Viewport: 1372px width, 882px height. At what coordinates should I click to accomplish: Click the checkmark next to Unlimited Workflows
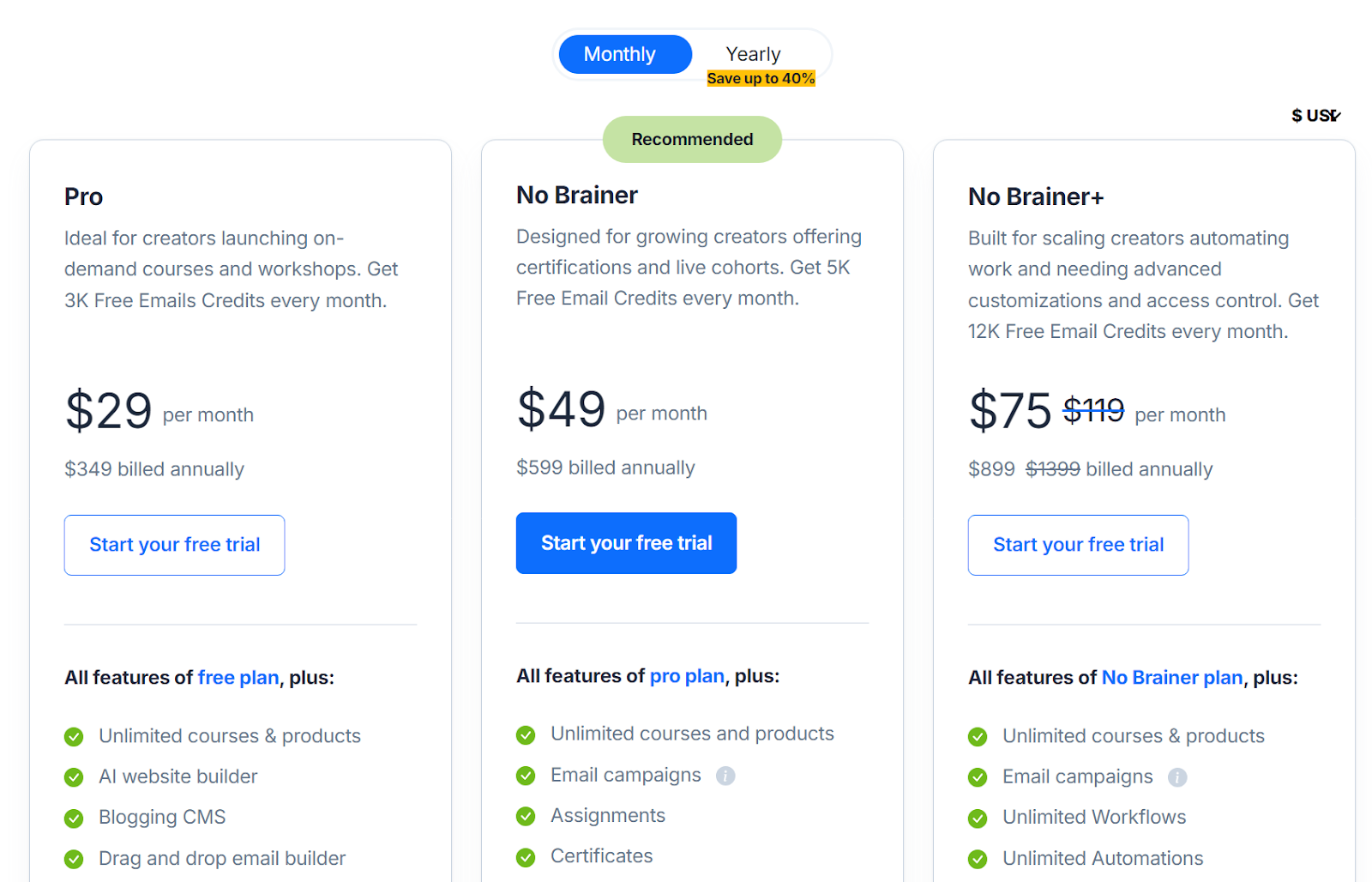tap(978, 817)
